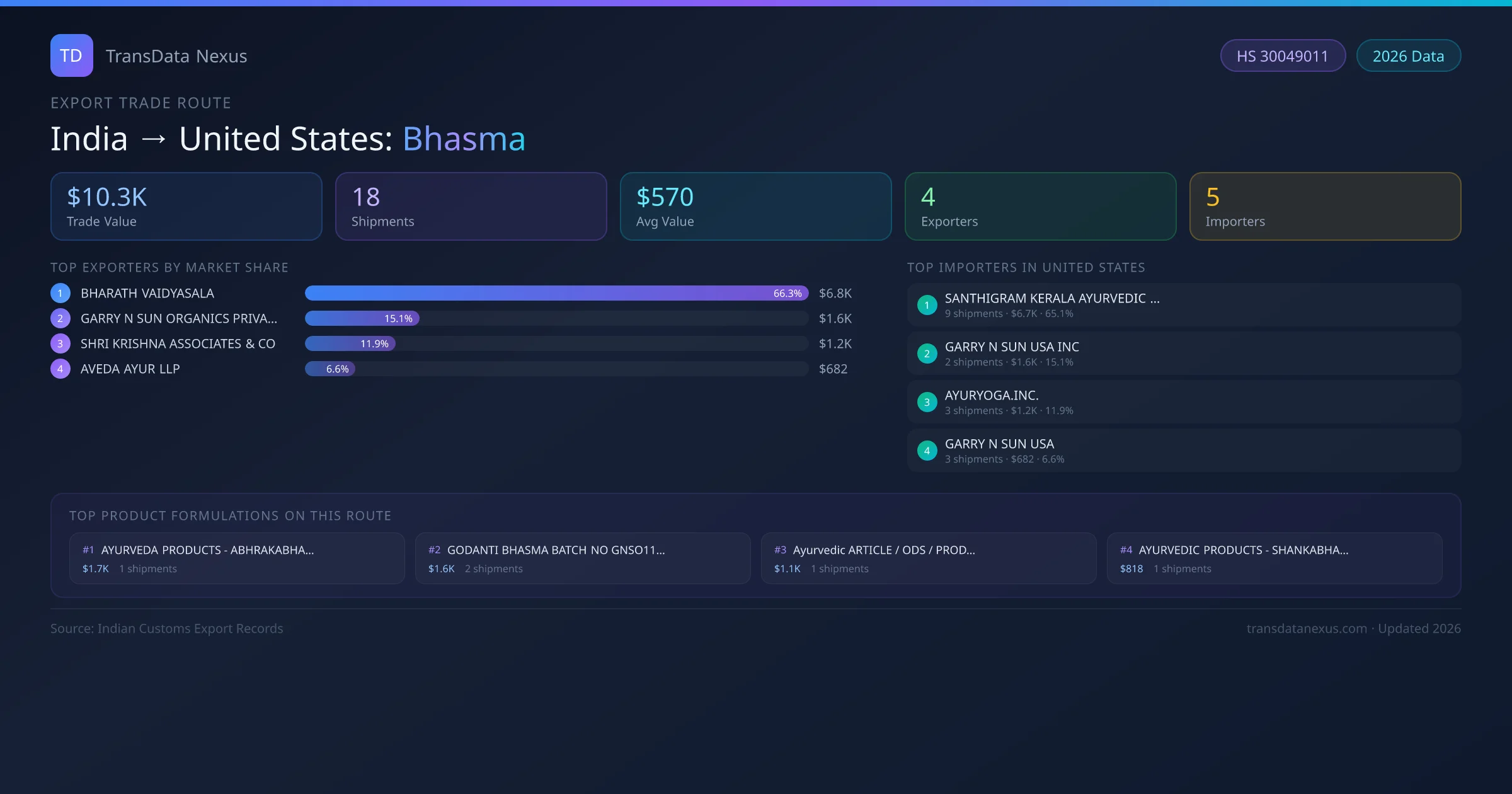Click the TD TransData Nexus logo icon
This screenshot has width=1512, height=794.
[71, 55]
